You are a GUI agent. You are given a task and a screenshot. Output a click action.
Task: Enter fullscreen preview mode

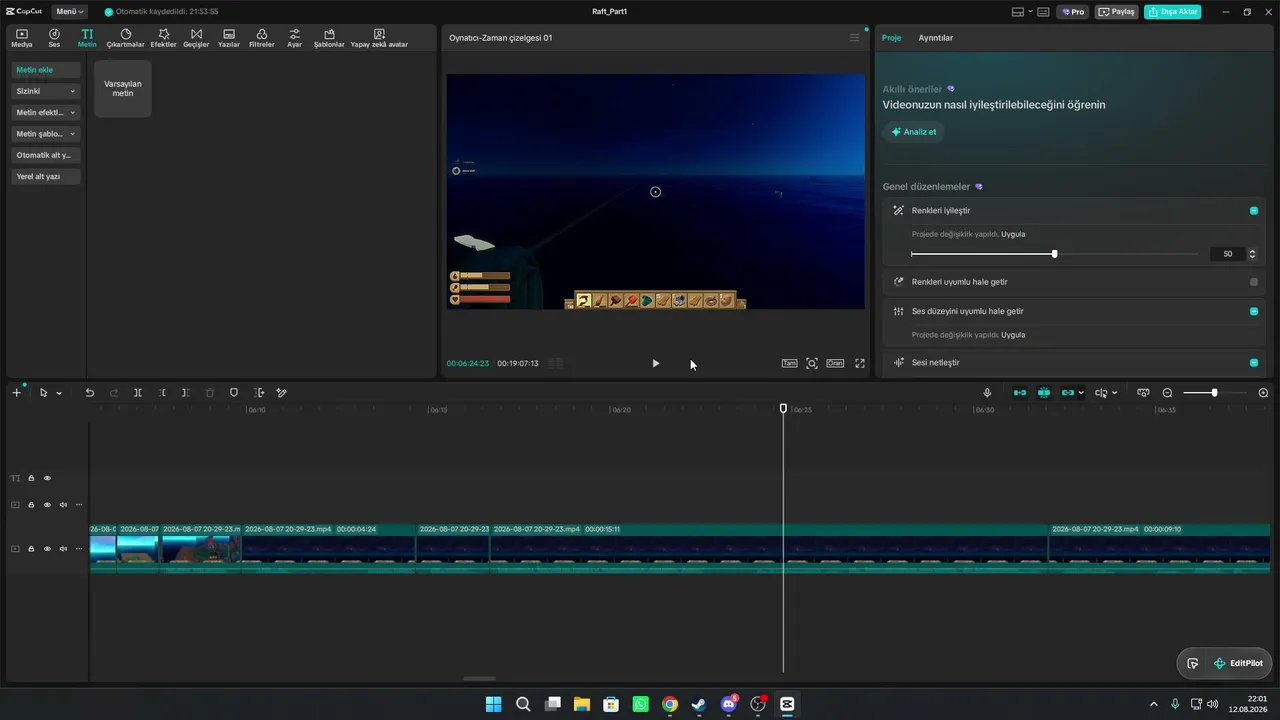[860, 363]
